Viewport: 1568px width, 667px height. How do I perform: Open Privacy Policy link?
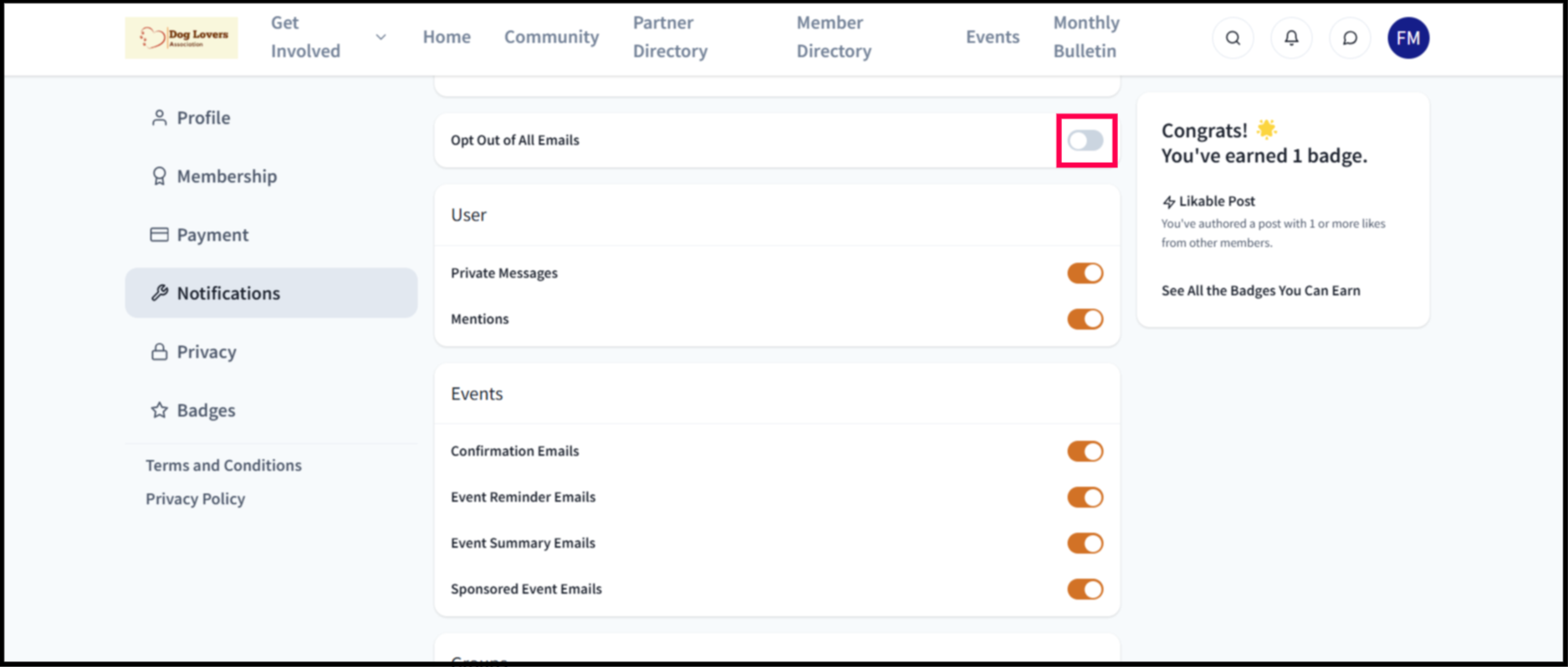pyautogui.click(x=195, y=499)
